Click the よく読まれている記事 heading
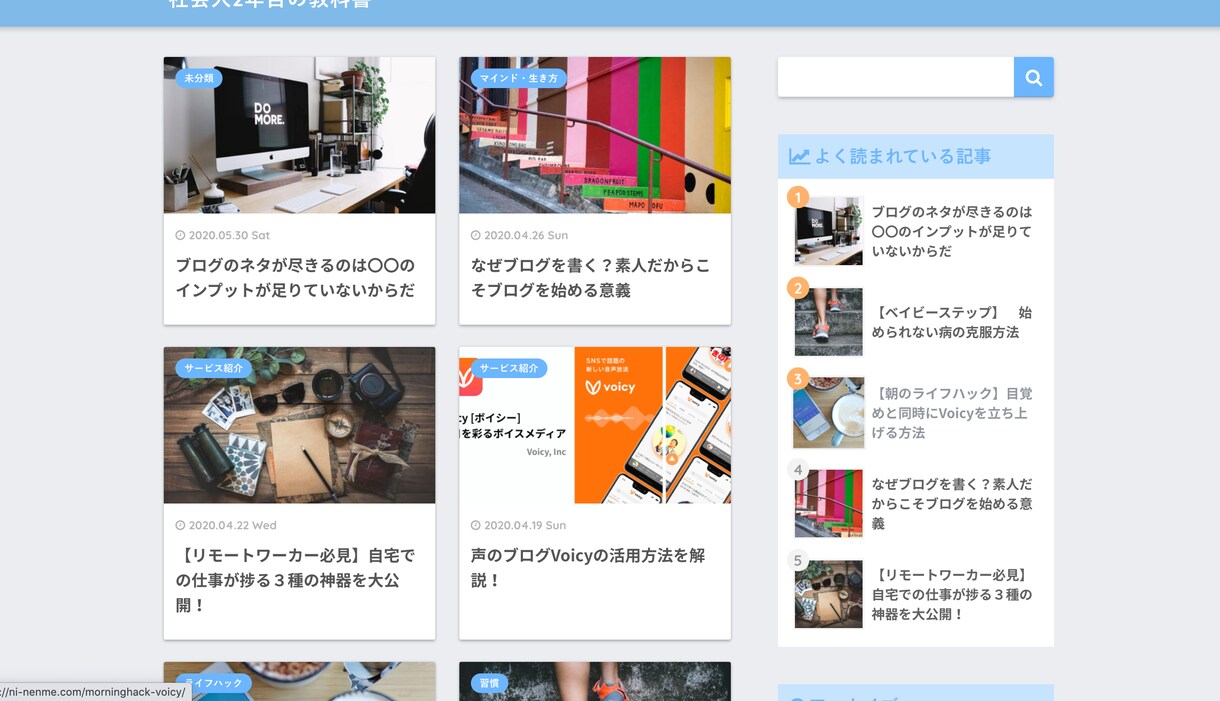The width and height of the screenshot is (1220, 701). coord(902,156)
